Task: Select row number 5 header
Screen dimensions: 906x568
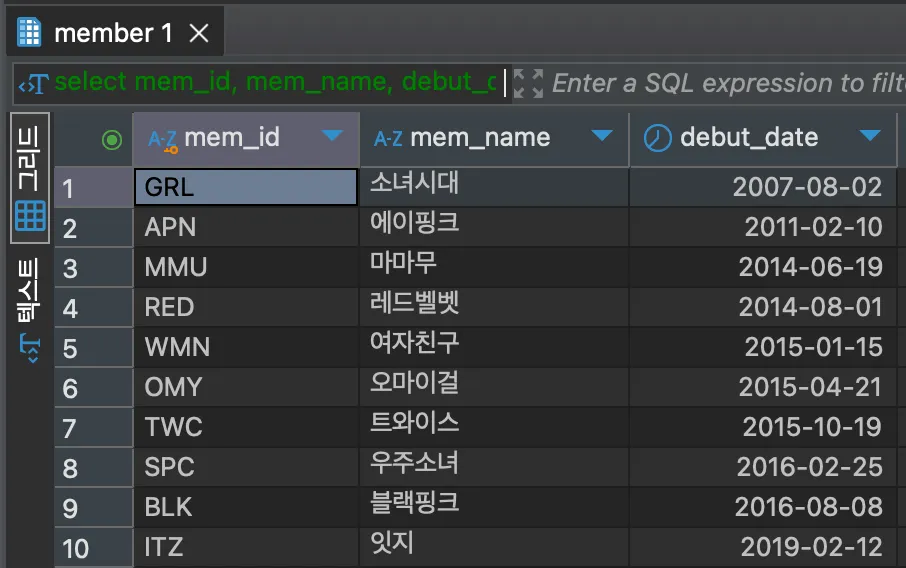Action: [x=94, y=348]
